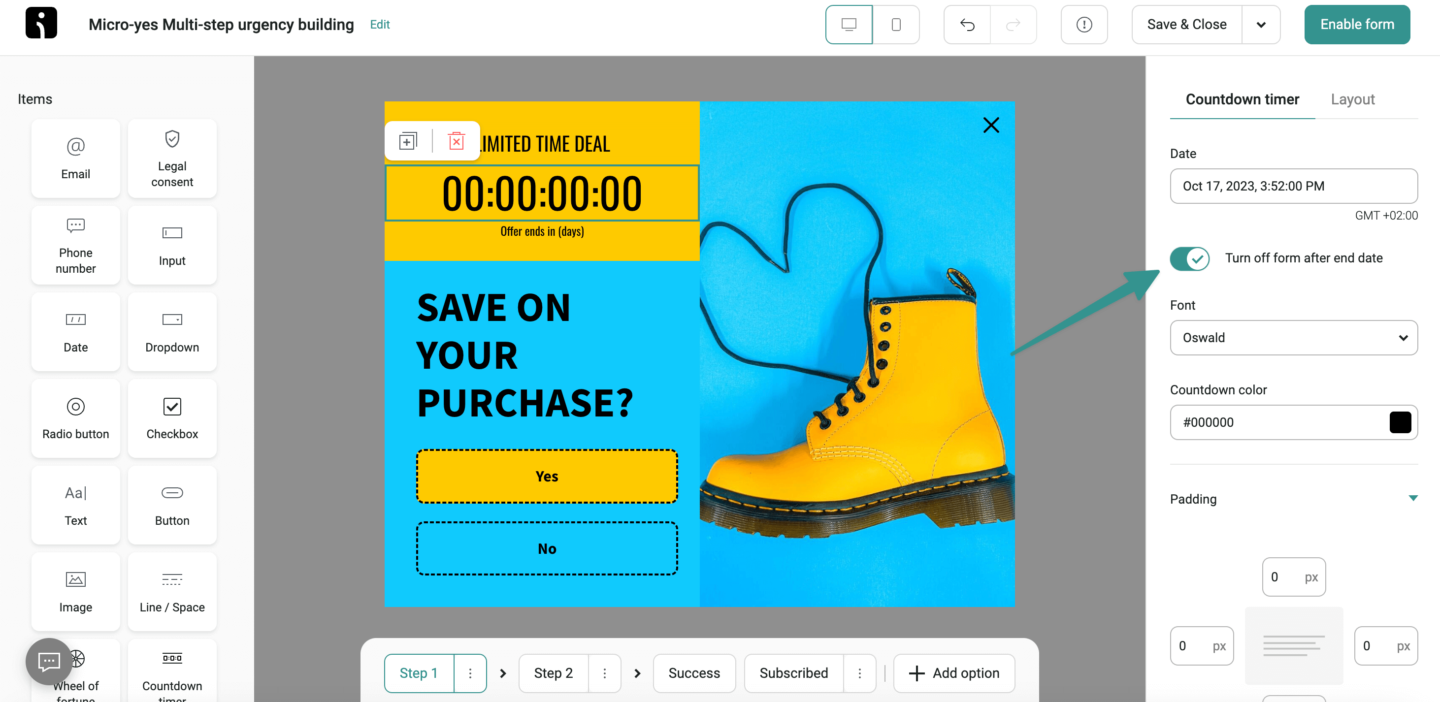
Task: Open Subscribed options menu
Action: 860,673
